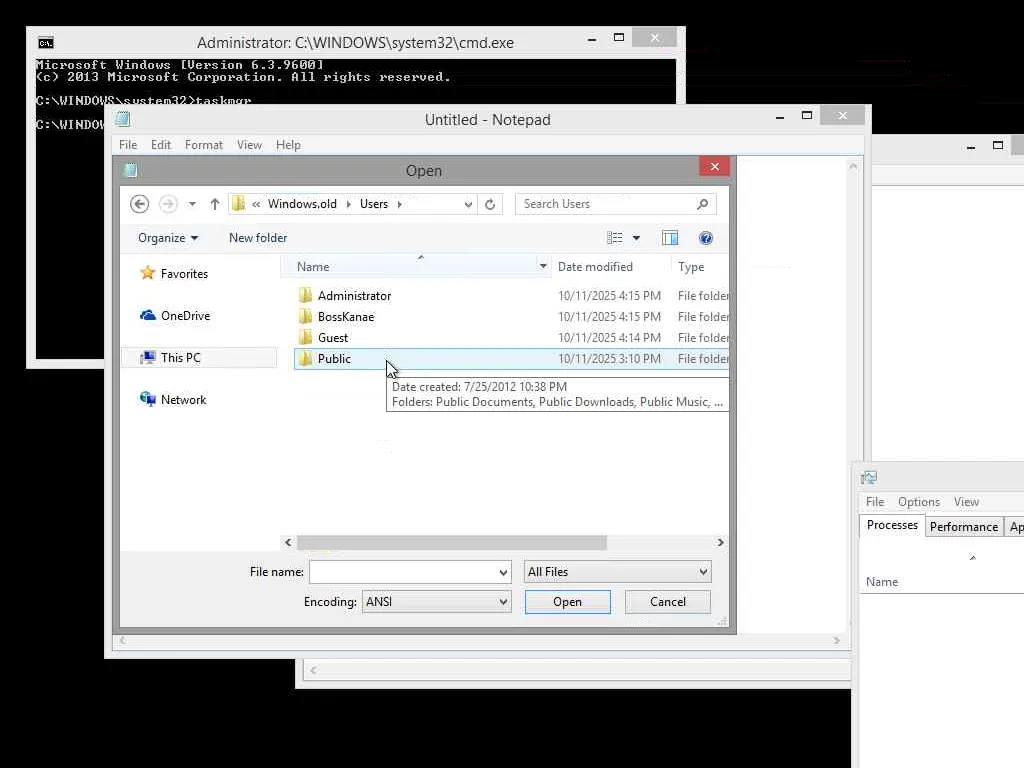The image size is (1024, 768).
Task: Create a New folder
Action: coord(258,238)
